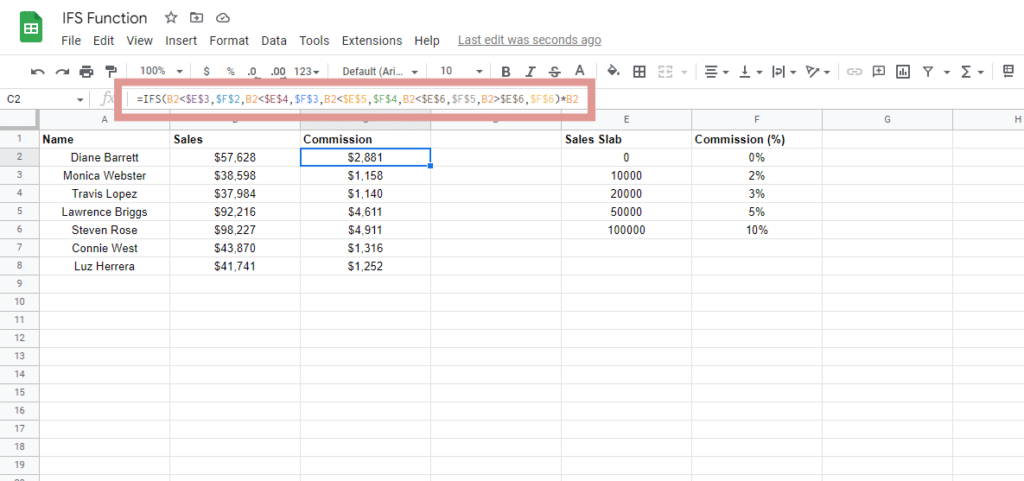
Task: Format as currency with dollar icon
Action: point(206,71)
